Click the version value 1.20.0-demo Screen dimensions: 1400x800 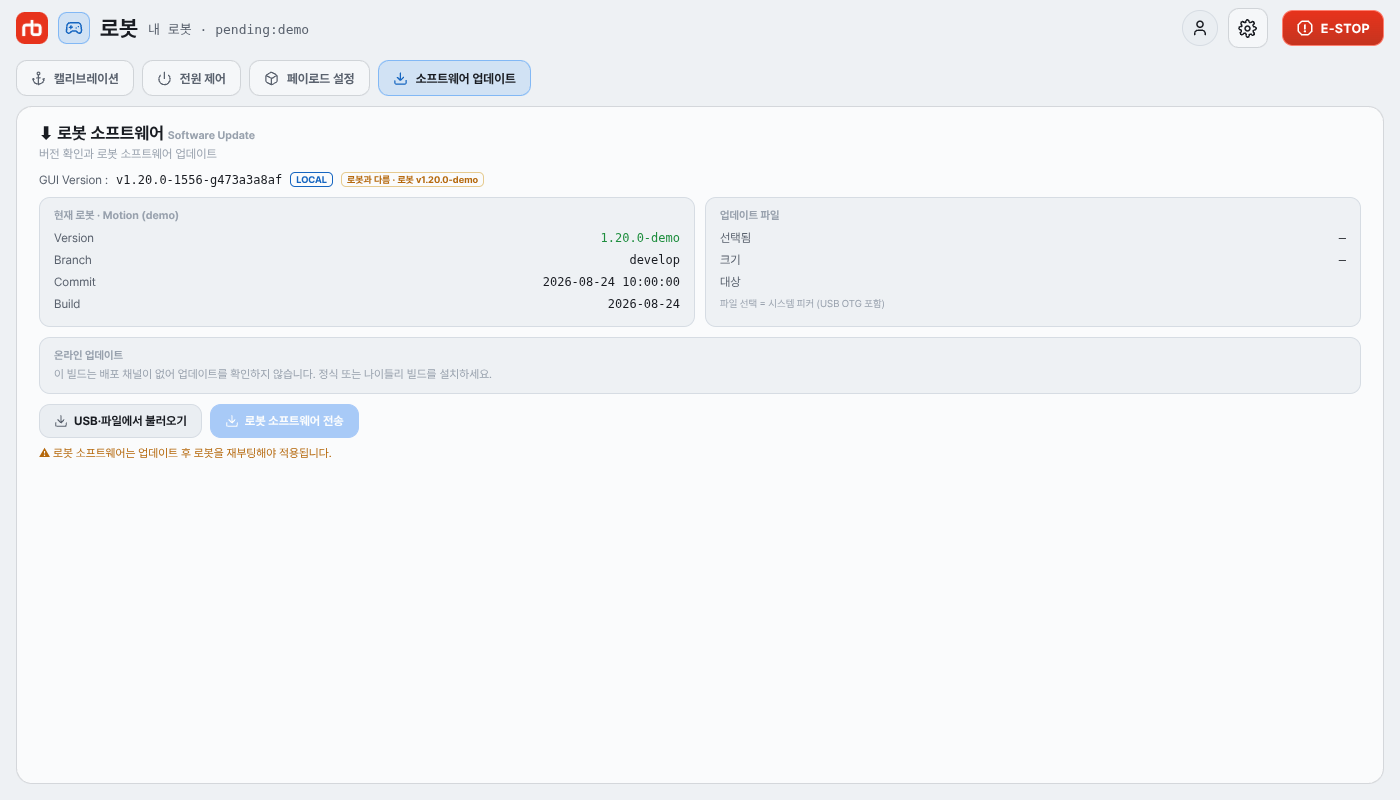640,238
